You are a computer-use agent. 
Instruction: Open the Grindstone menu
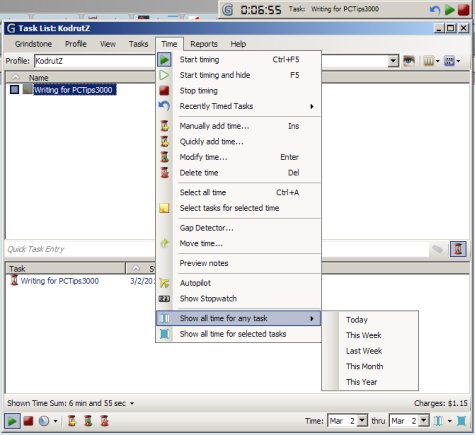pos(33,44)
